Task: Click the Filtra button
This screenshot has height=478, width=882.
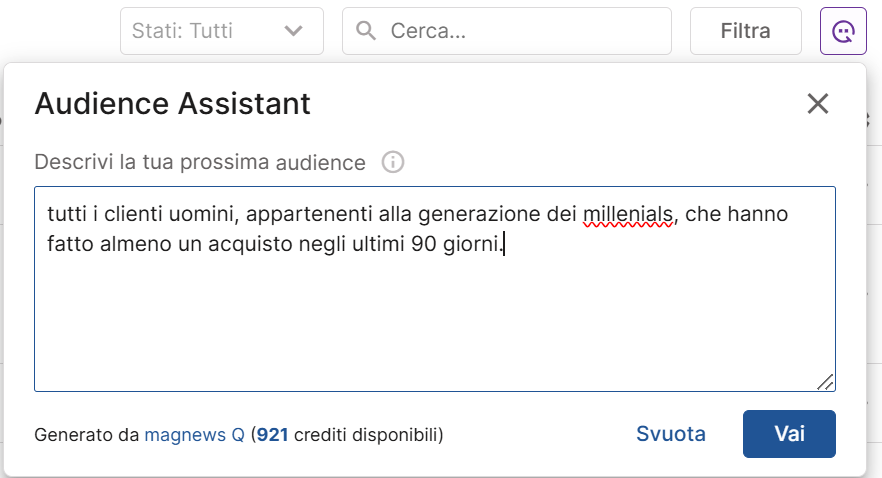Action: (745, 31)
